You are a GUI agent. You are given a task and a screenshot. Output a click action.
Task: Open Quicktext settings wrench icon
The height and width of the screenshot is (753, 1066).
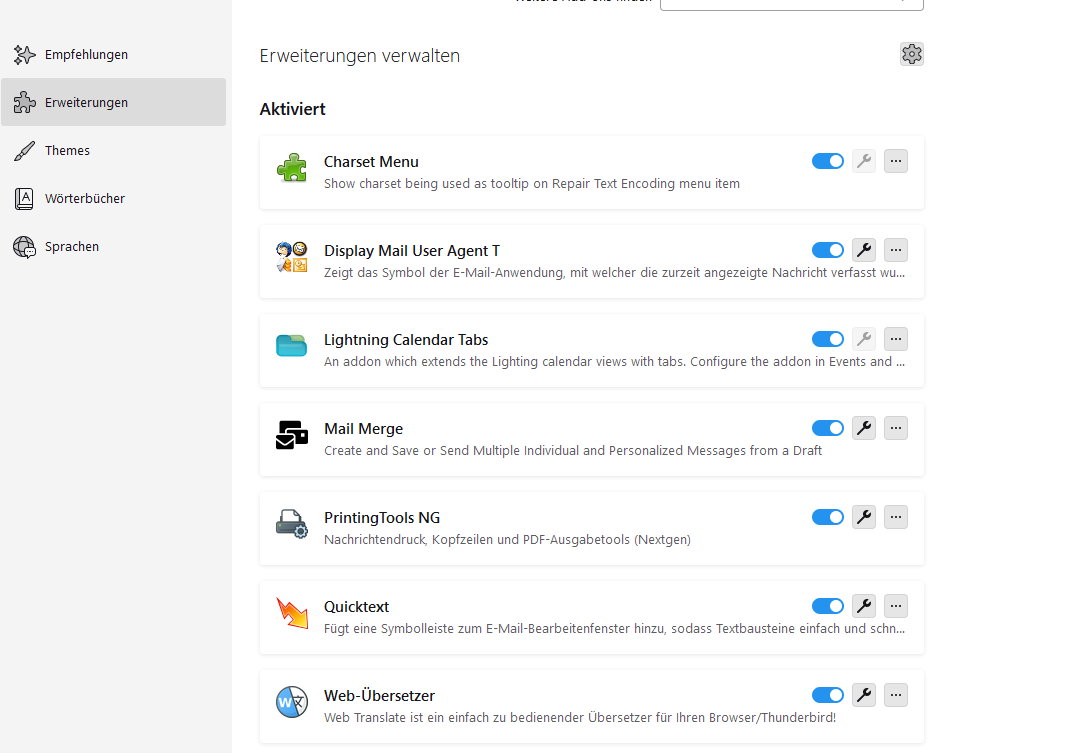pos(864,606)
